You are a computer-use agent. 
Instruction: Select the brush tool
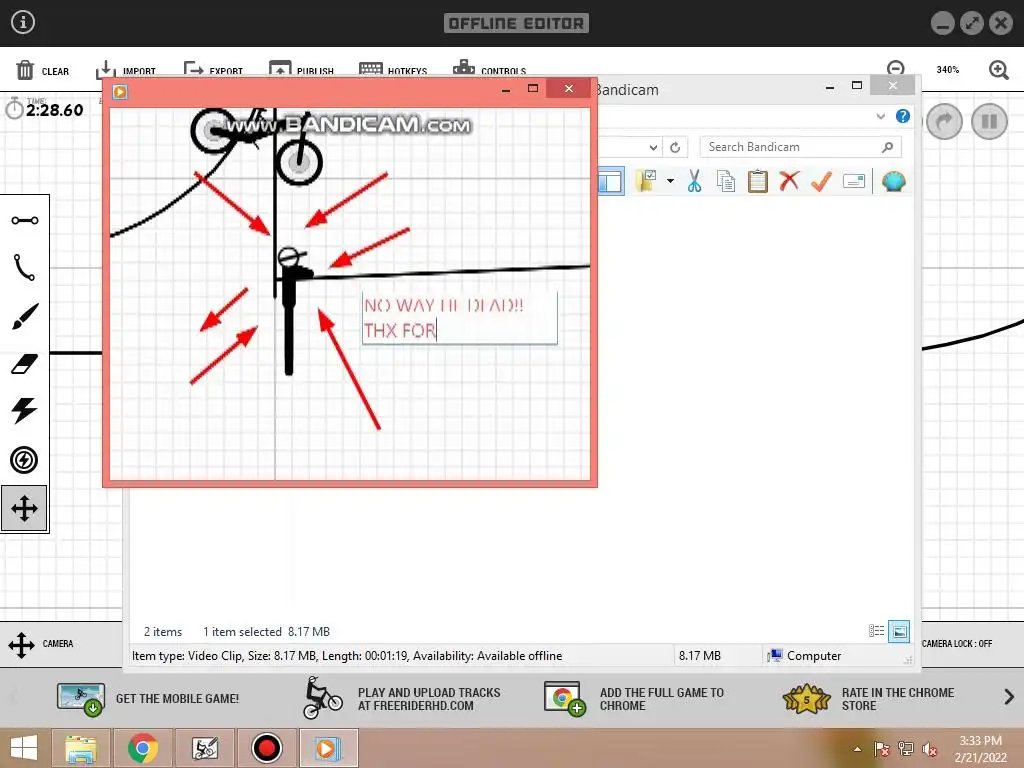25,317
